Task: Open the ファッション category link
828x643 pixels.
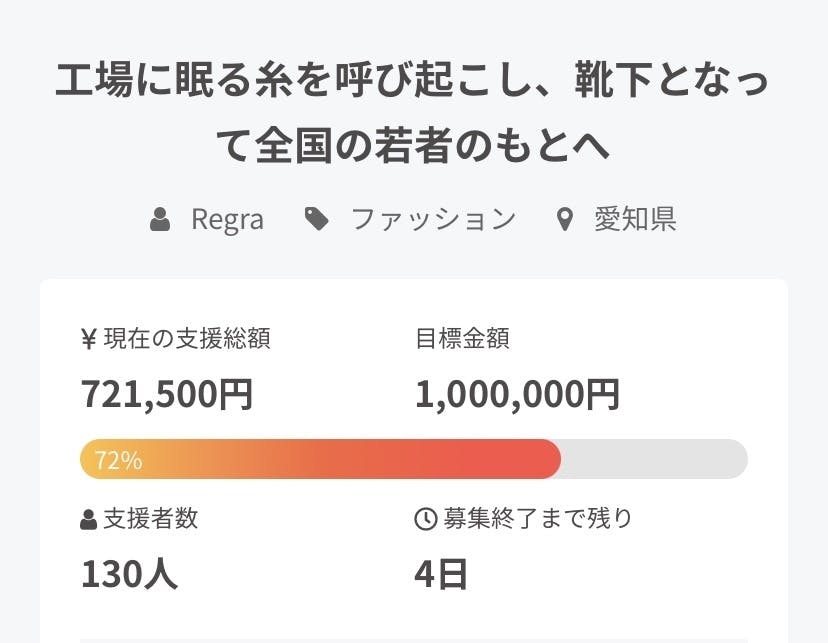Action: click(x=433, y=220)
